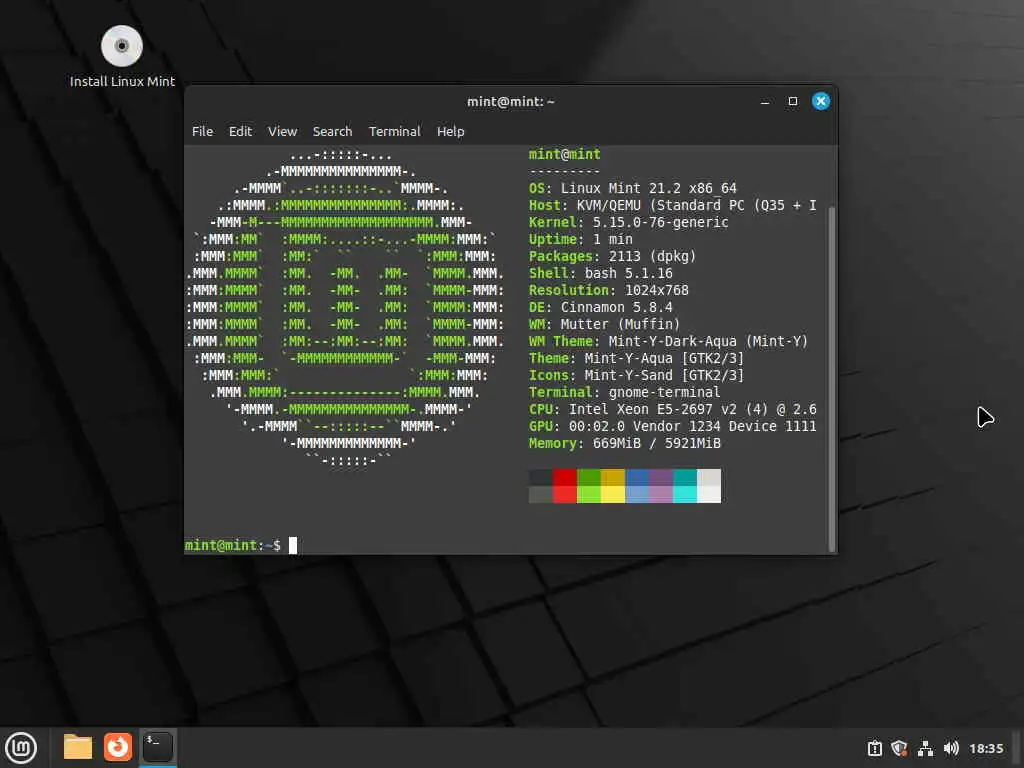Image resolution: width=1024 pixels, height=768 pixels.
Task: Maximize the terminal window
Action: [x=793, y=101]
